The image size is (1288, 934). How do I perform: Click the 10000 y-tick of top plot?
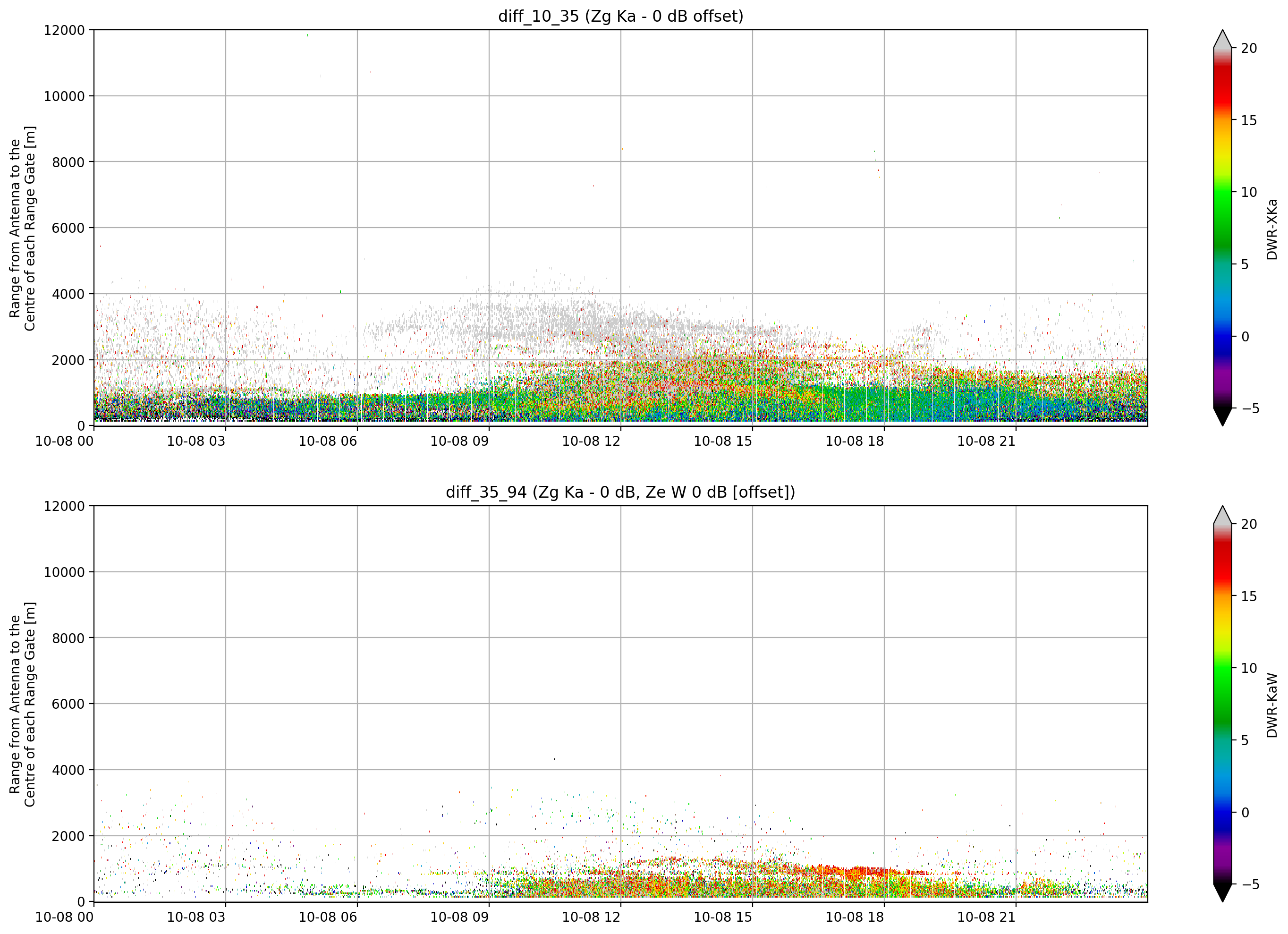pos(64,96)
